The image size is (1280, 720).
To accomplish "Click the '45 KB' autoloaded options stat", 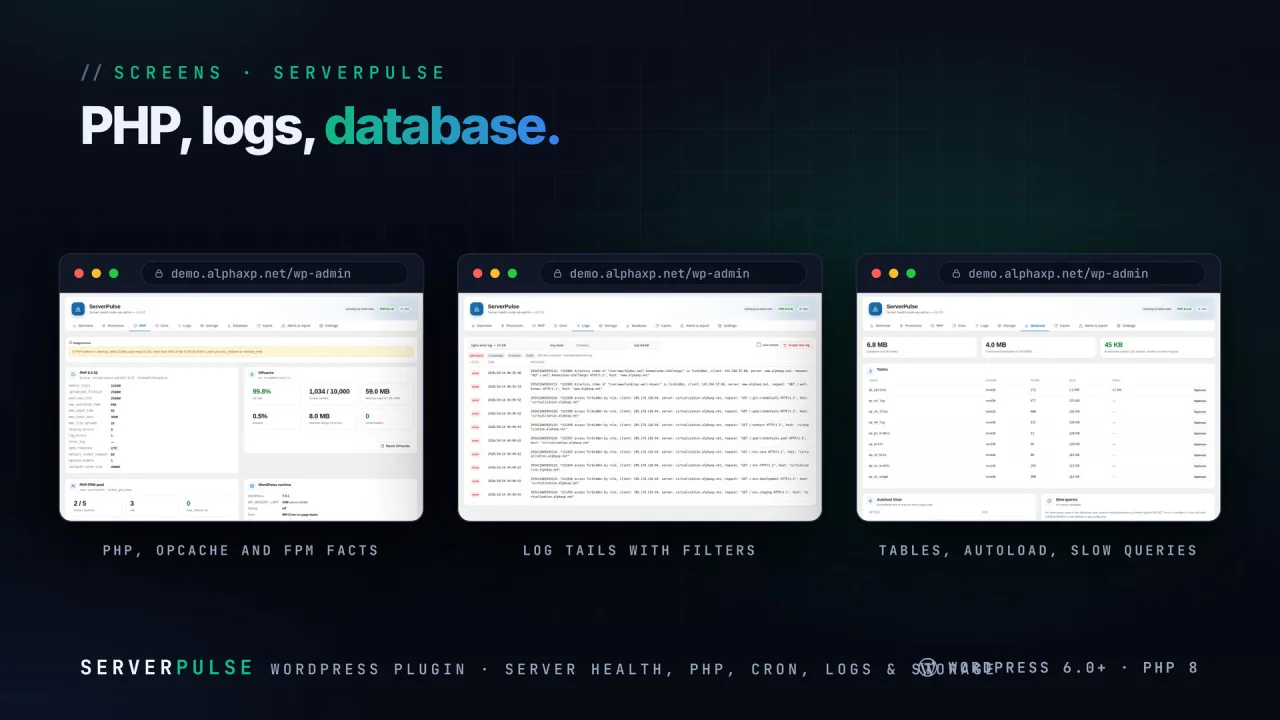I will coord(1114,345).
